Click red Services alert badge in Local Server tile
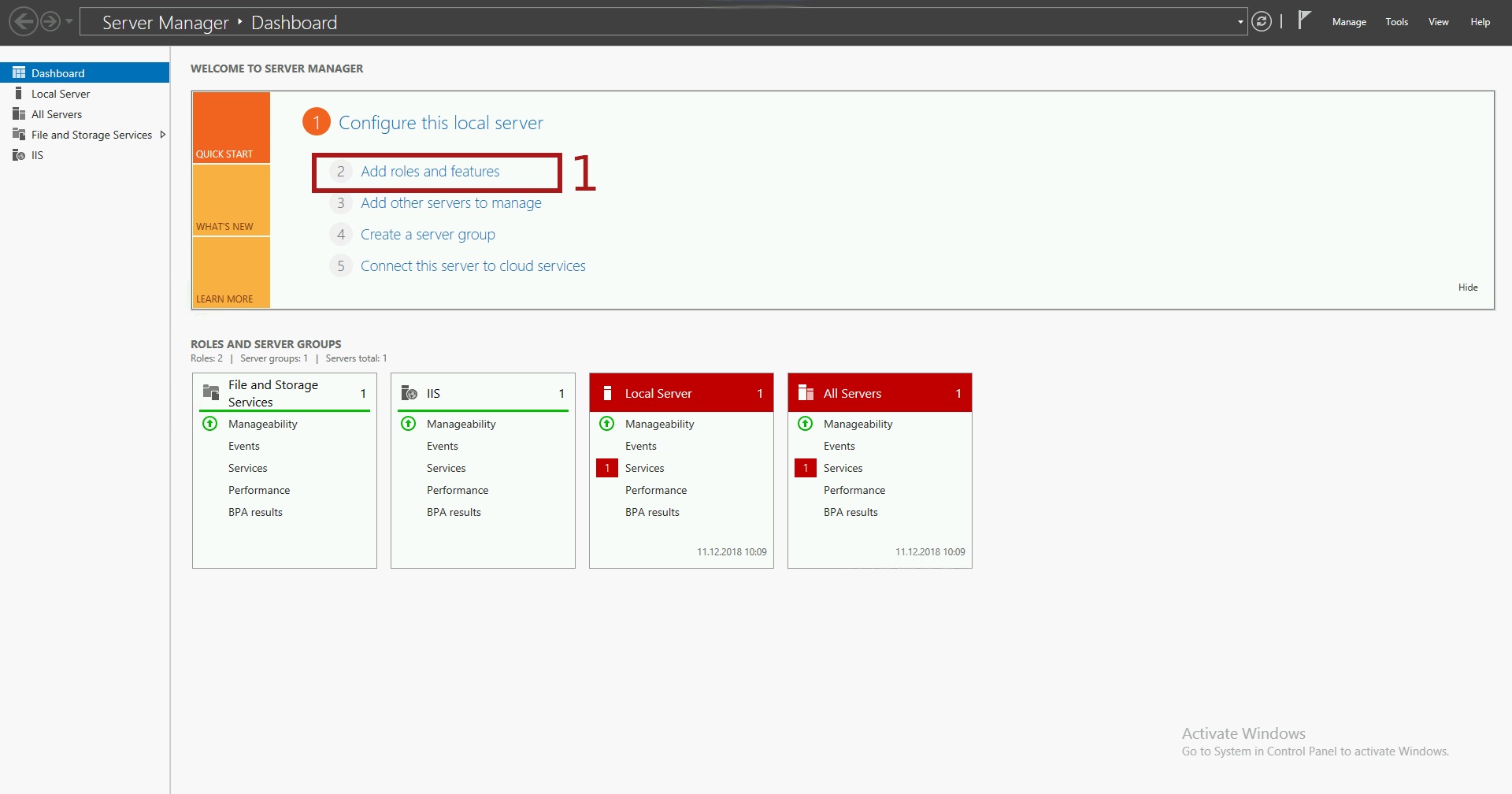 [607, 468]
